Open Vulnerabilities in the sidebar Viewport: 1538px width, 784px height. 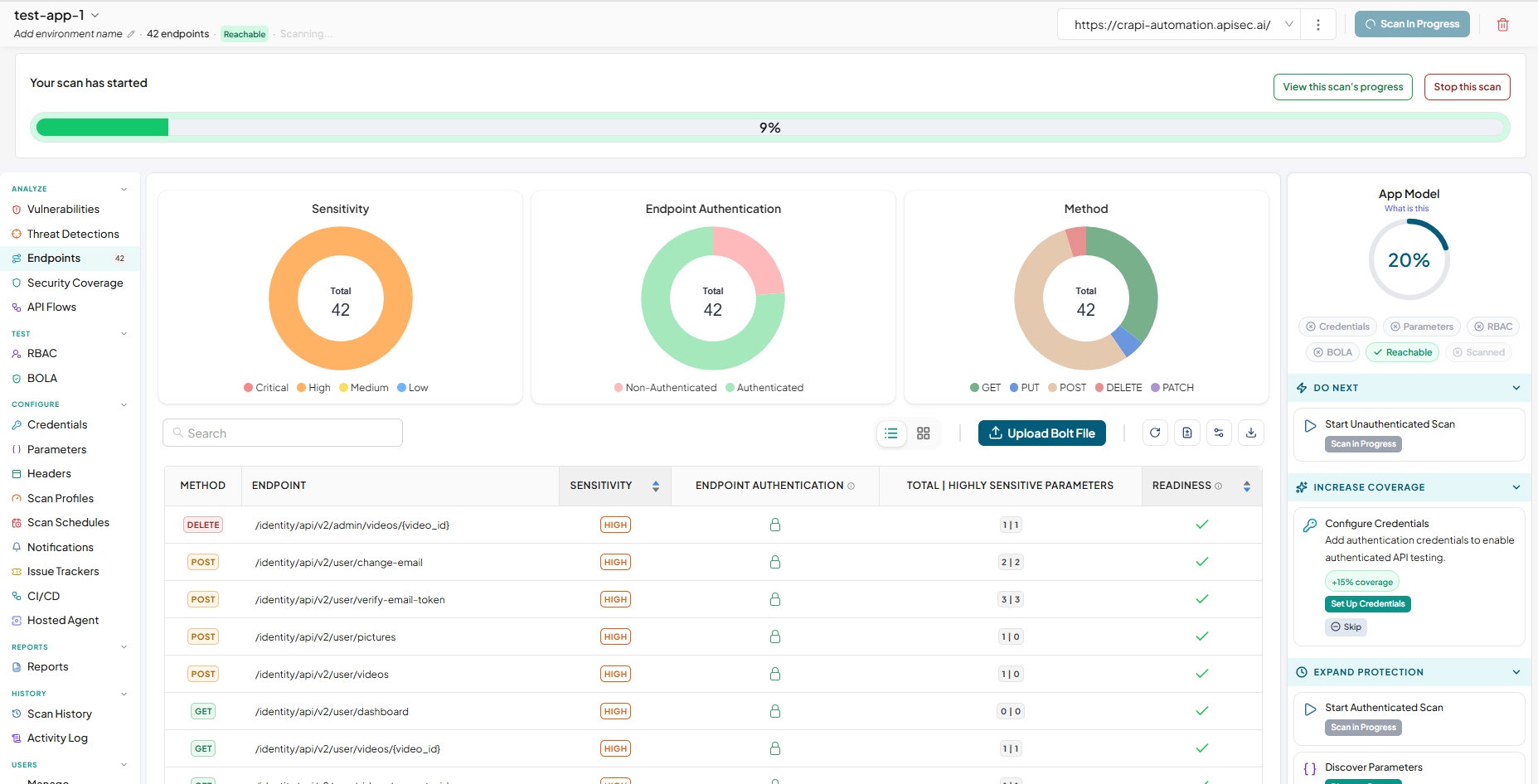click(63, 210)
